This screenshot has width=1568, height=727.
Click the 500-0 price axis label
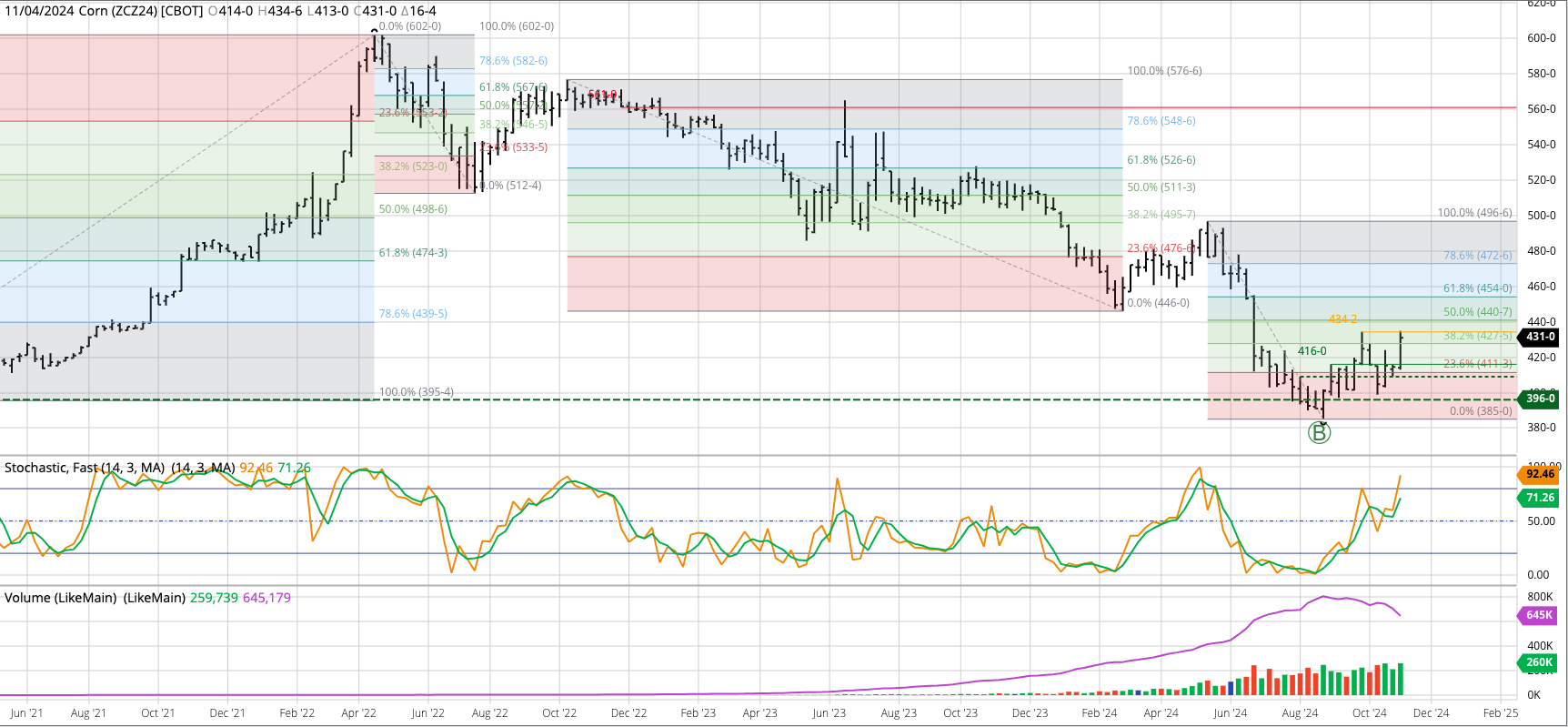(1542, 216)
